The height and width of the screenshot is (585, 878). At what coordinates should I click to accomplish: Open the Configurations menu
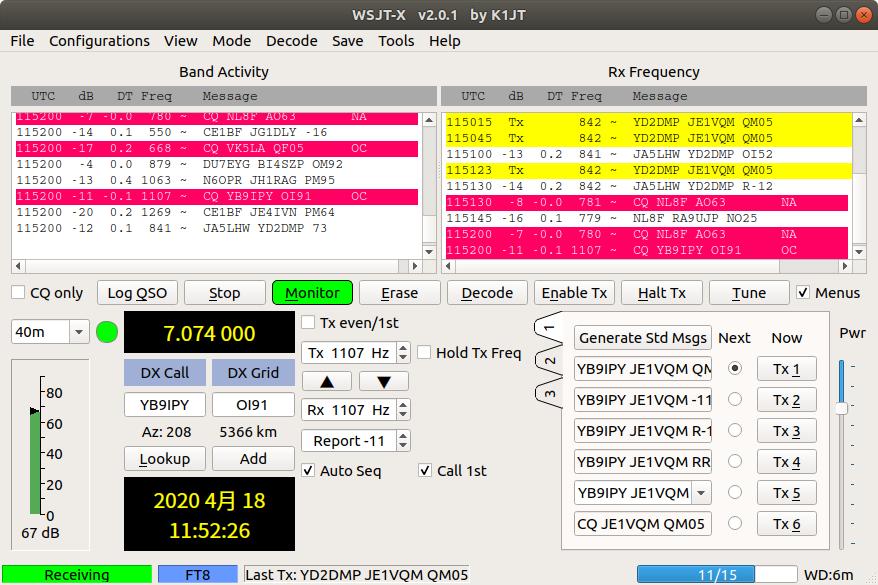click(100, 41)
